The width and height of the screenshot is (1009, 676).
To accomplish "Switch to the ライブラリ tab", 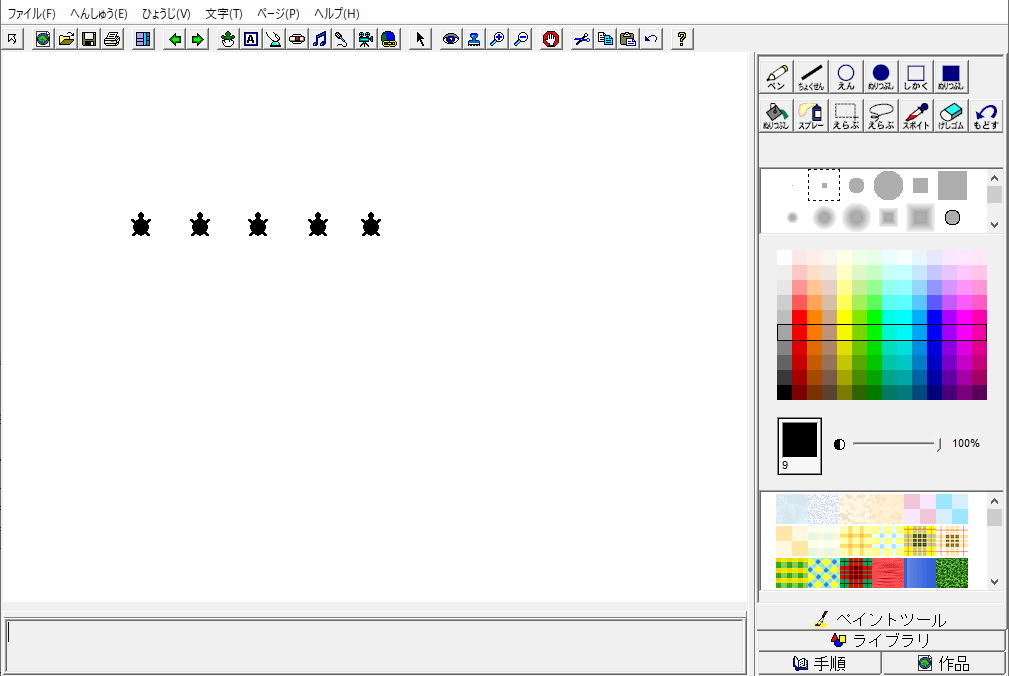I will (x=881, y=640).
